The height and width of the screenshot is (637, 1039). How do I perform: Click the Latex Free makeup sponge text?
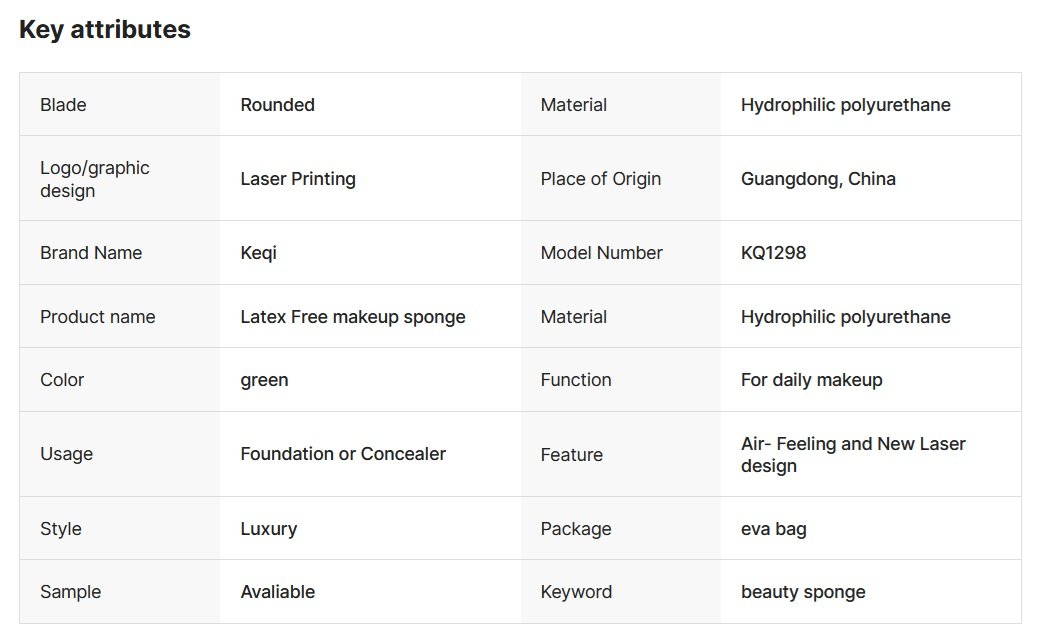coord(353,317)
